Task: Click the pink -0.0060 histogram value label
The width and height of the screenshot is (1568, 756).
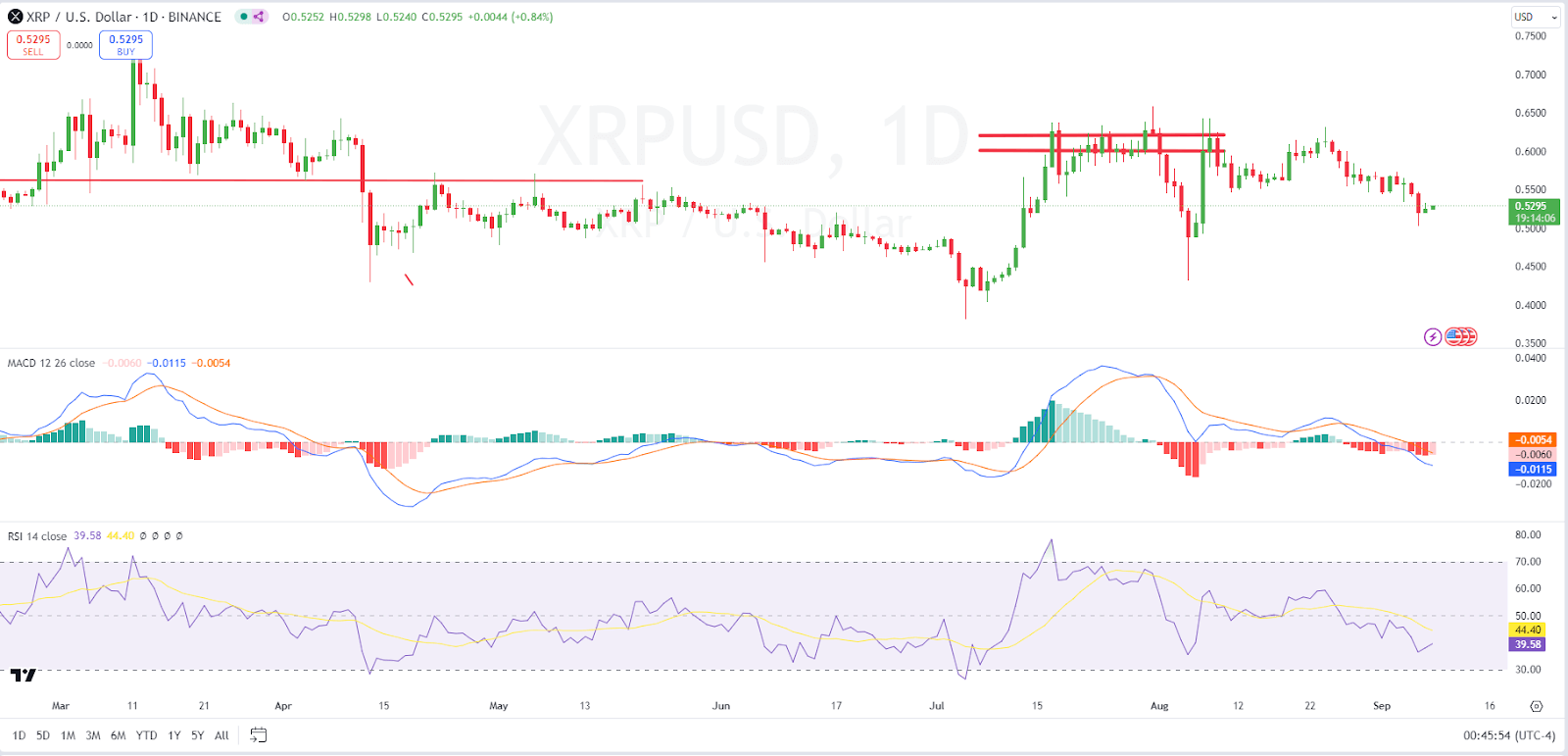Action: (x=1533, y=454)
